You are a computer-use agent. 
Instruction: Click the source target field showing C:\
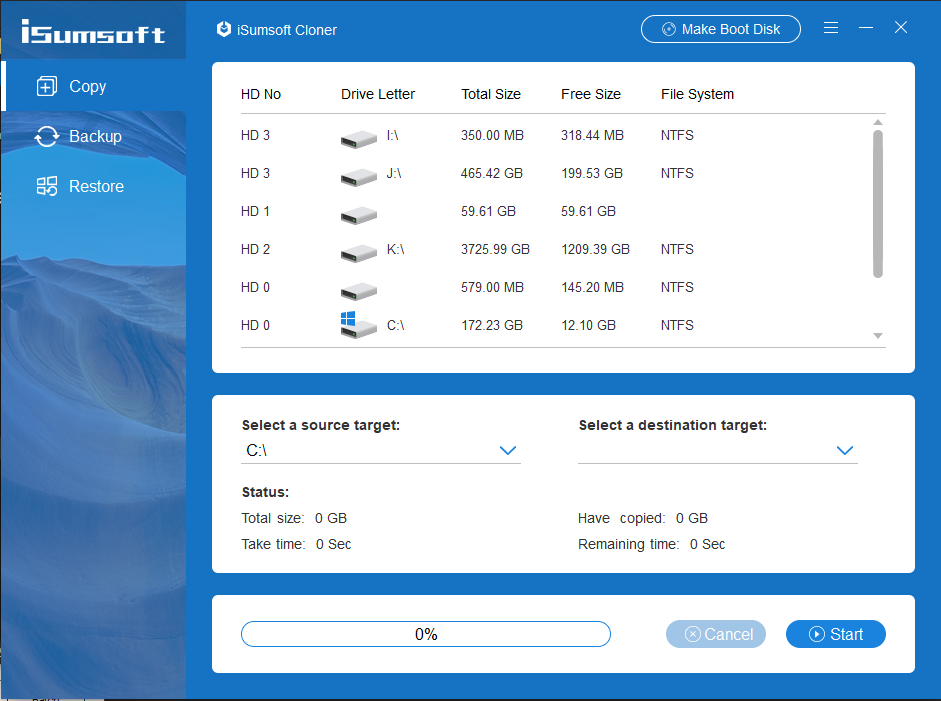(x=380, y=451)
